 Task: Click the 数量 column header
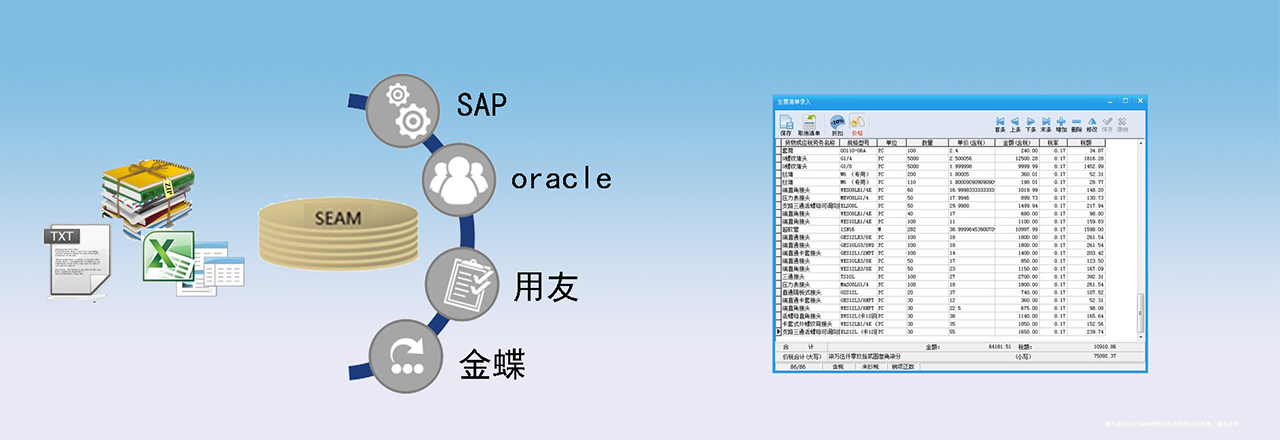pyautogui.click(x=927, y=143)
